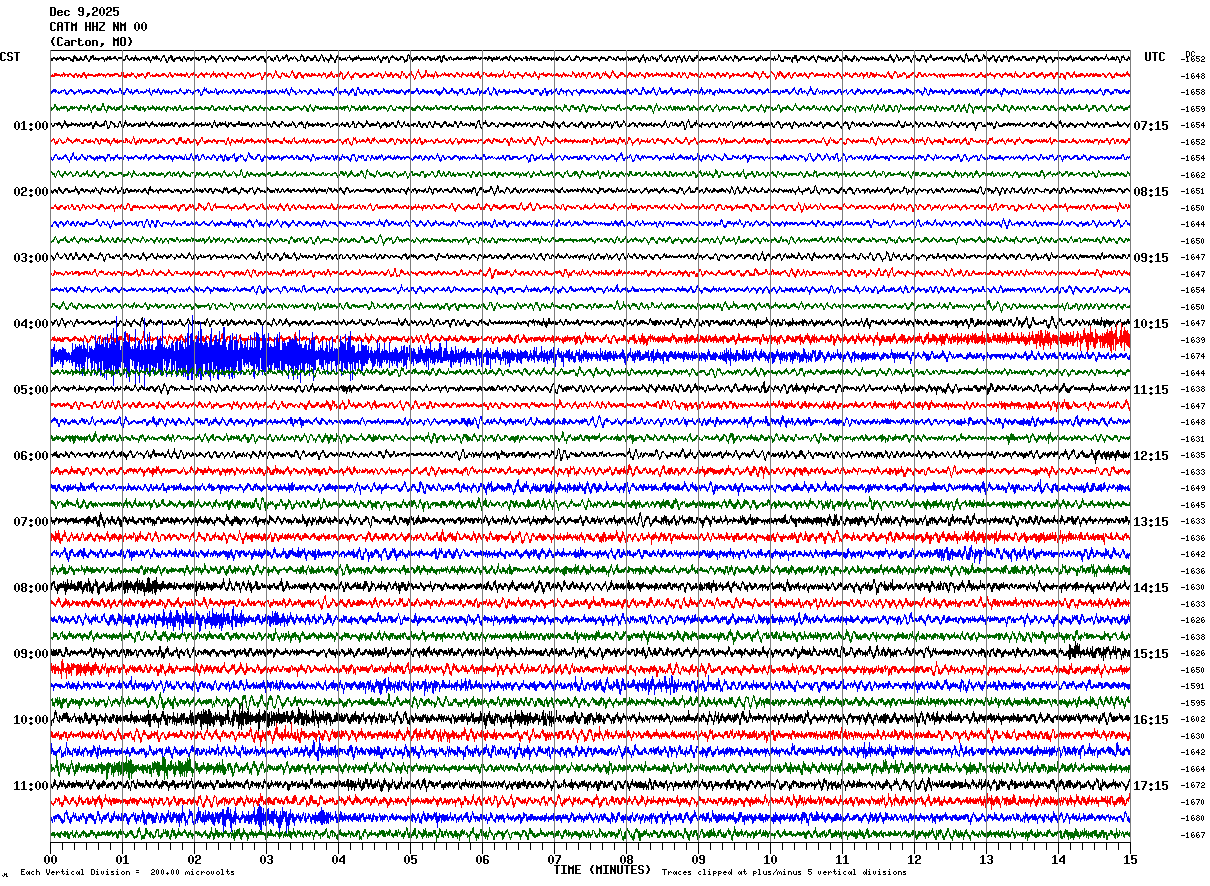This screenshot has width=1210, height=886.
Task: Click minute tick label 05 on time axis
Action: click(x=410, y=859)
